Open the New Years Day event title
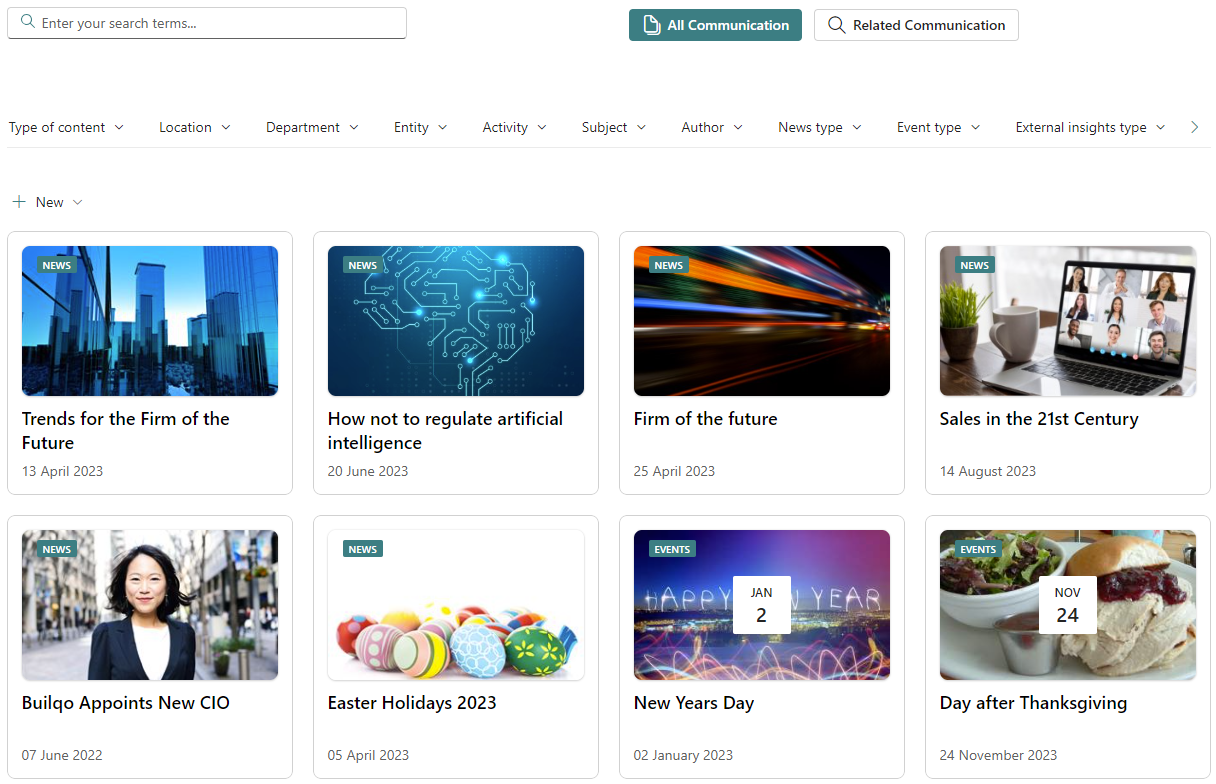 point(694,703)
